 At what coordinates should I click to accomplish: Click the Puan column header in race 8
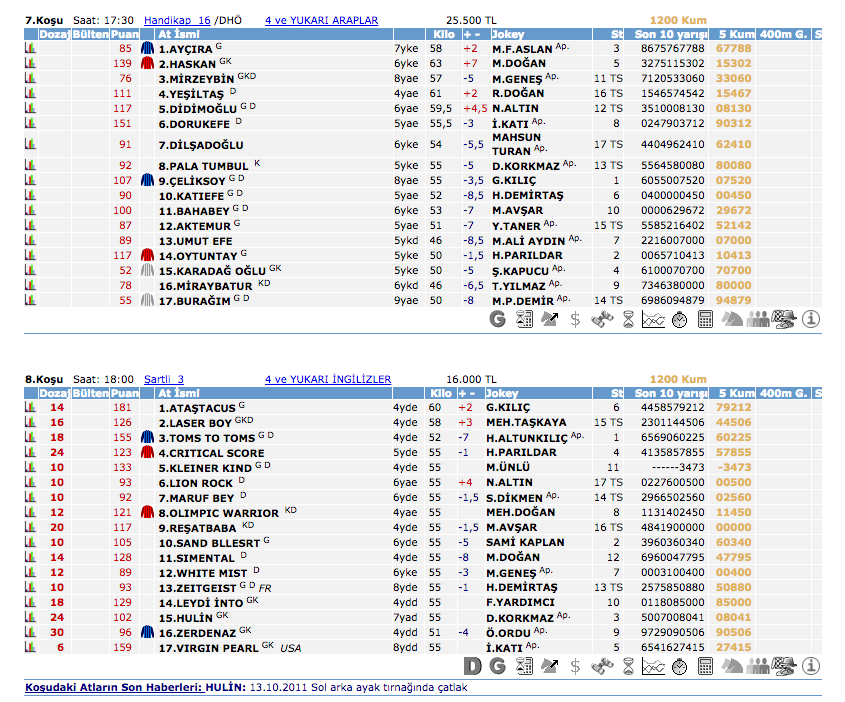click(123, 393)
